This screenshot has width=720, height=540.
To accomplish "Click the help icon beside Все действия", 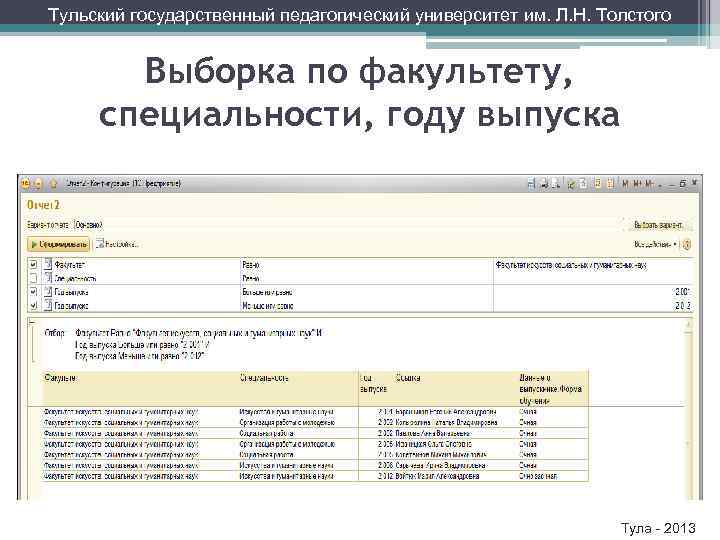I will [686, 245].
